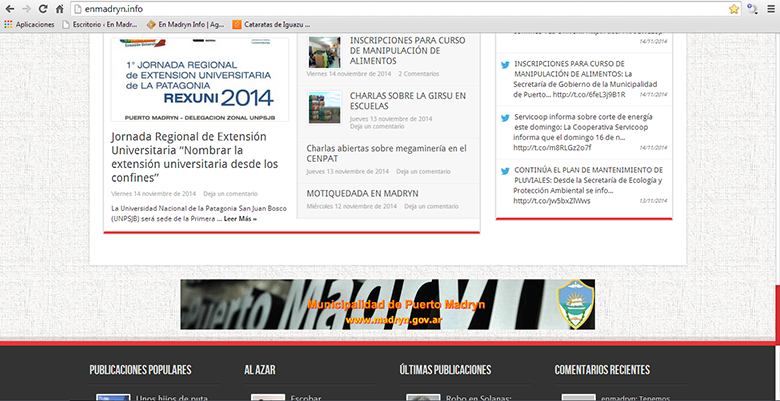780x401 pixels.
Task: Click the Municipalidad de Puerto Madryn banner
Action: click(x=387, y=304)
